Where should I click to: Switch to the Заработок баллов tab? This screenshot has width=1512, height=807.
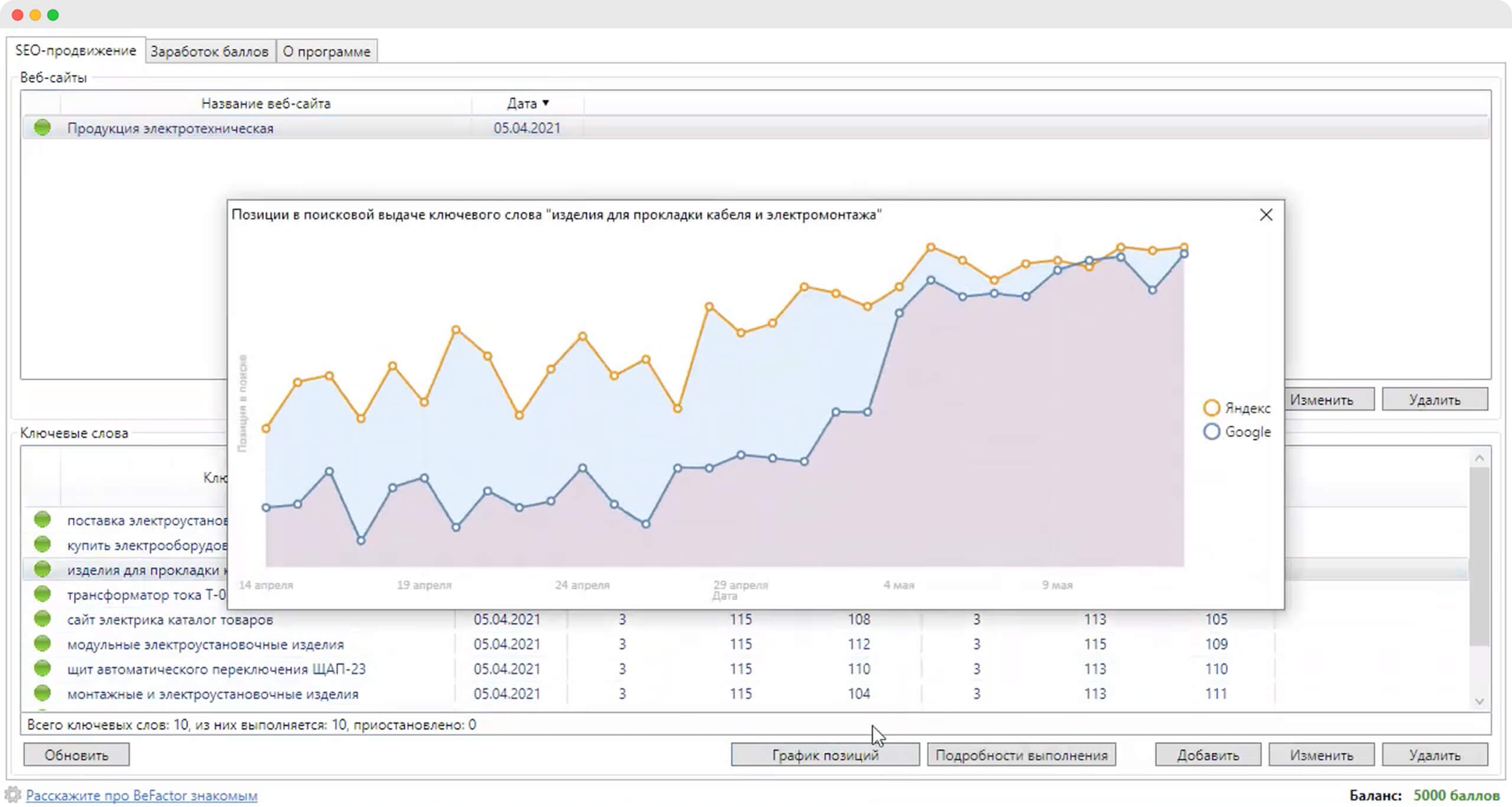210,51
